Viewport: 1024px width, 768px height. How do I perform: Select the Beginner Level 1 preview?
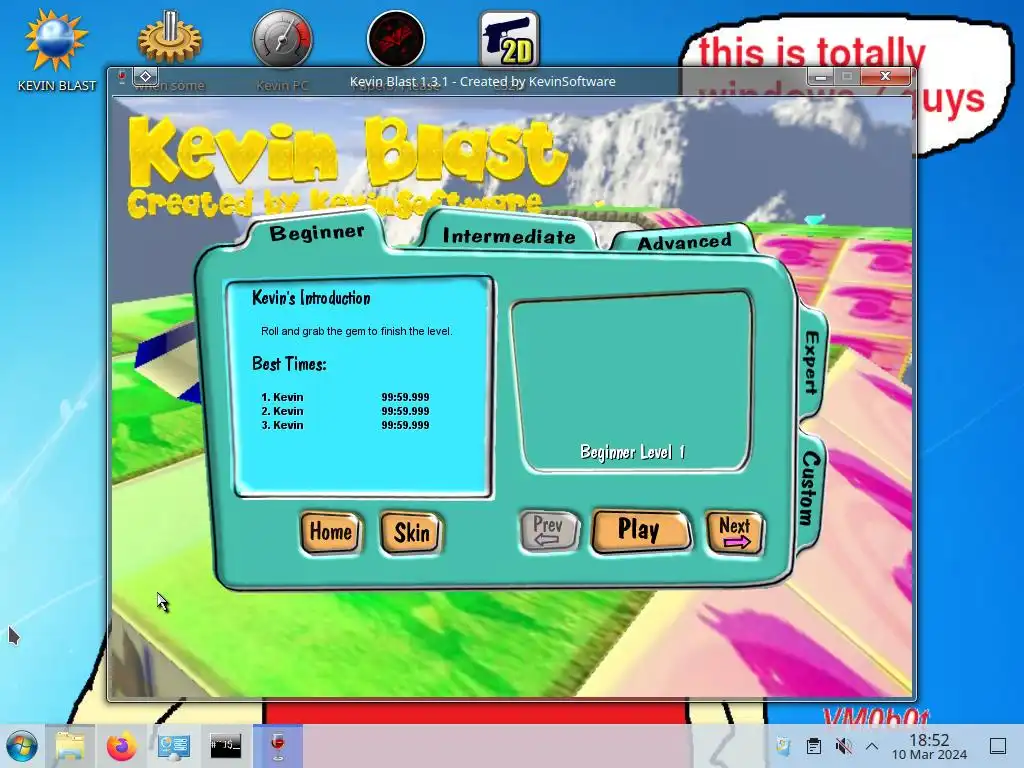[633, 381]
